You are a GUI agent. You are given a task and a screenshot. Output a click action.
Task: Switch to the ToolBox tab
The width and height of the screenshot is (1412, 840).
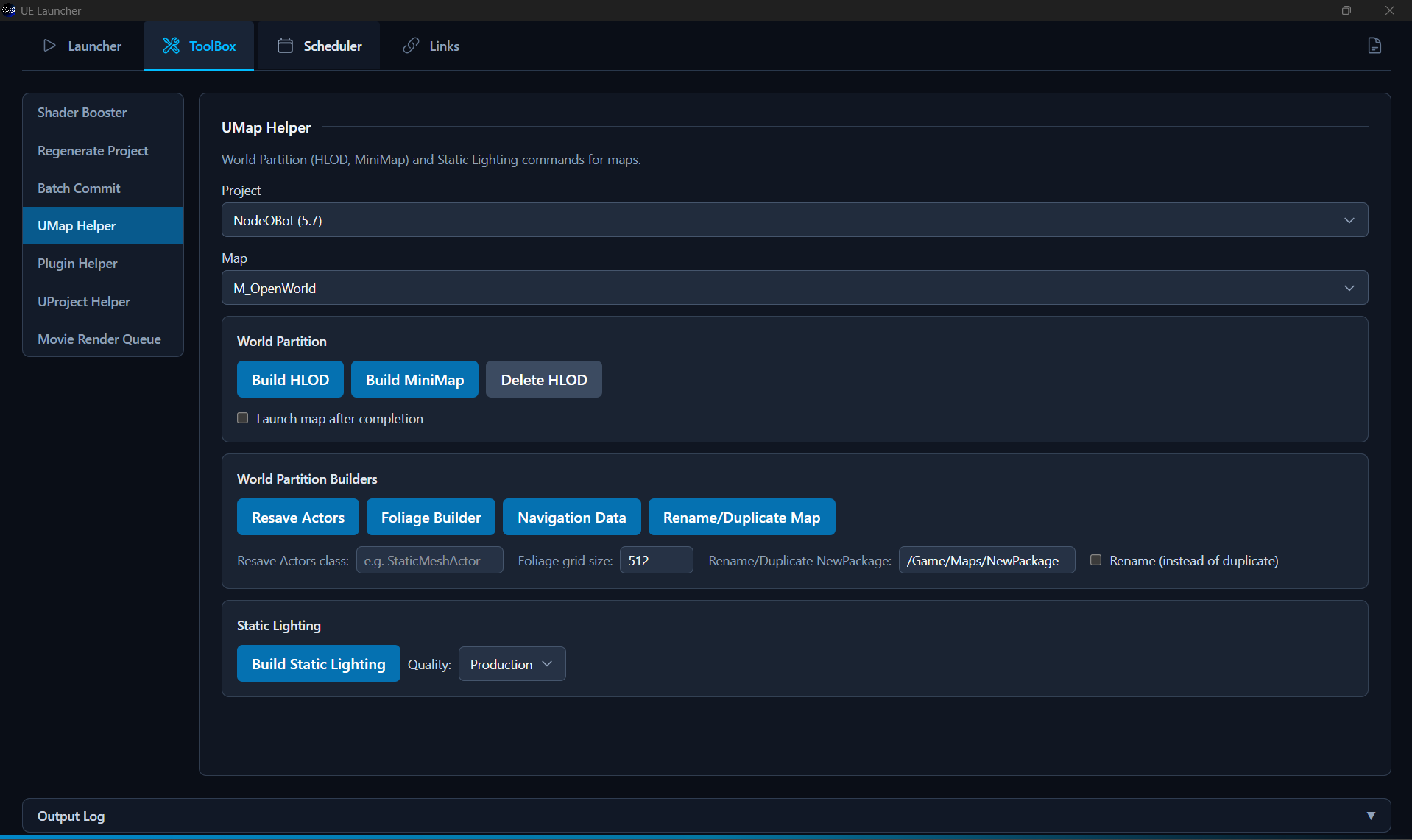(199, 46)
